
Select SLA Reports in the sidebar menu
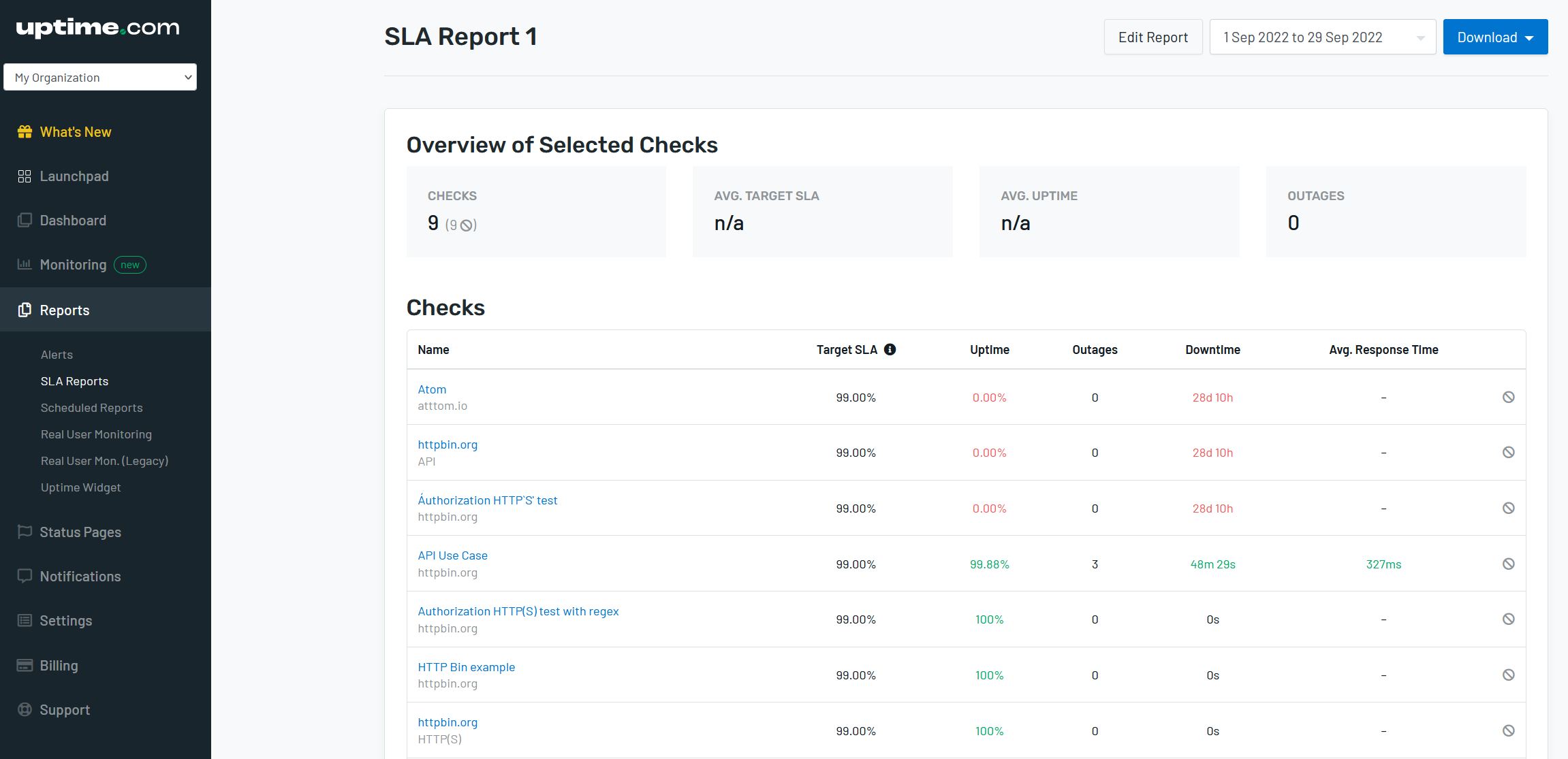pyautogui.click(x=74, y=381)
